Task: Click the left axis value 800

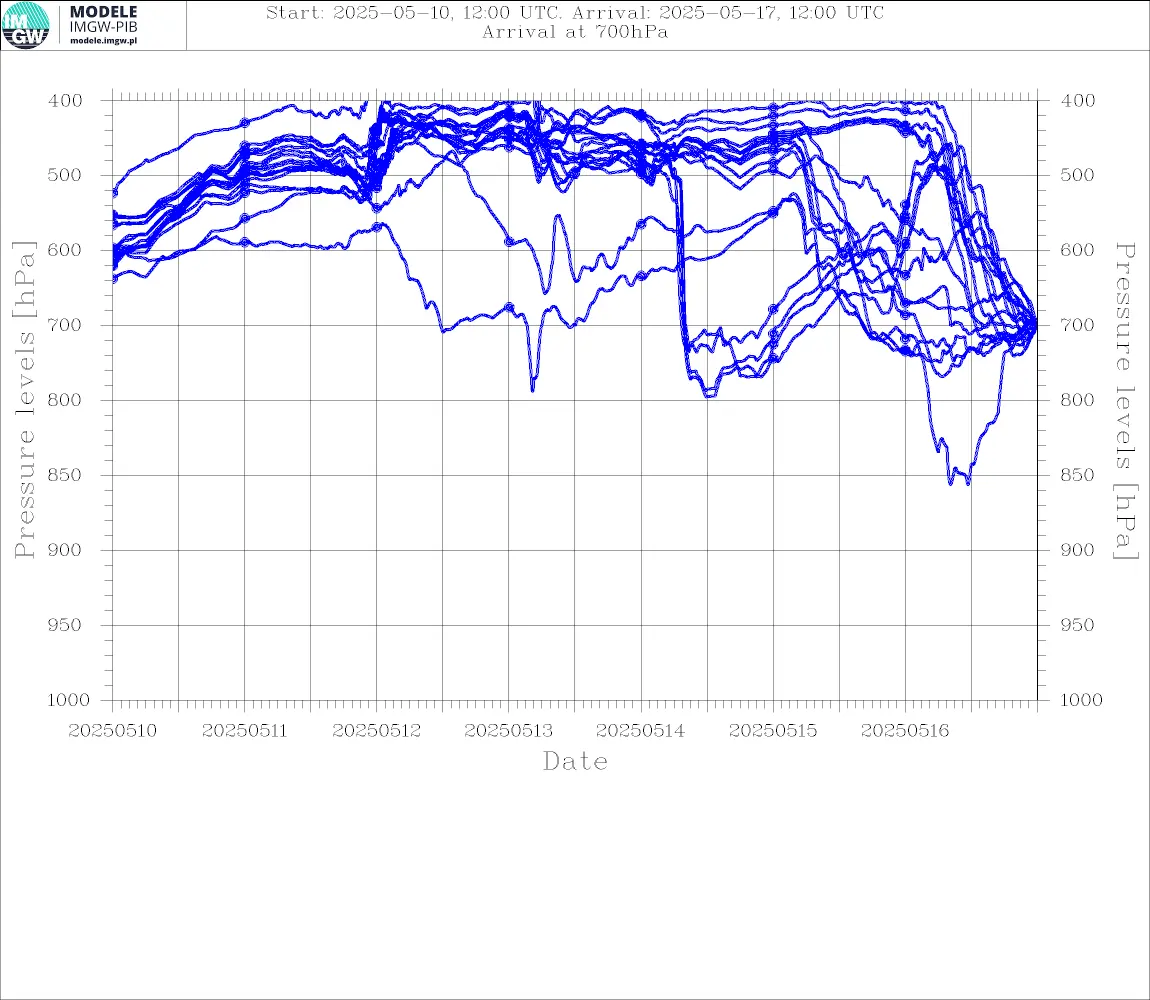Action: point(65,400)
